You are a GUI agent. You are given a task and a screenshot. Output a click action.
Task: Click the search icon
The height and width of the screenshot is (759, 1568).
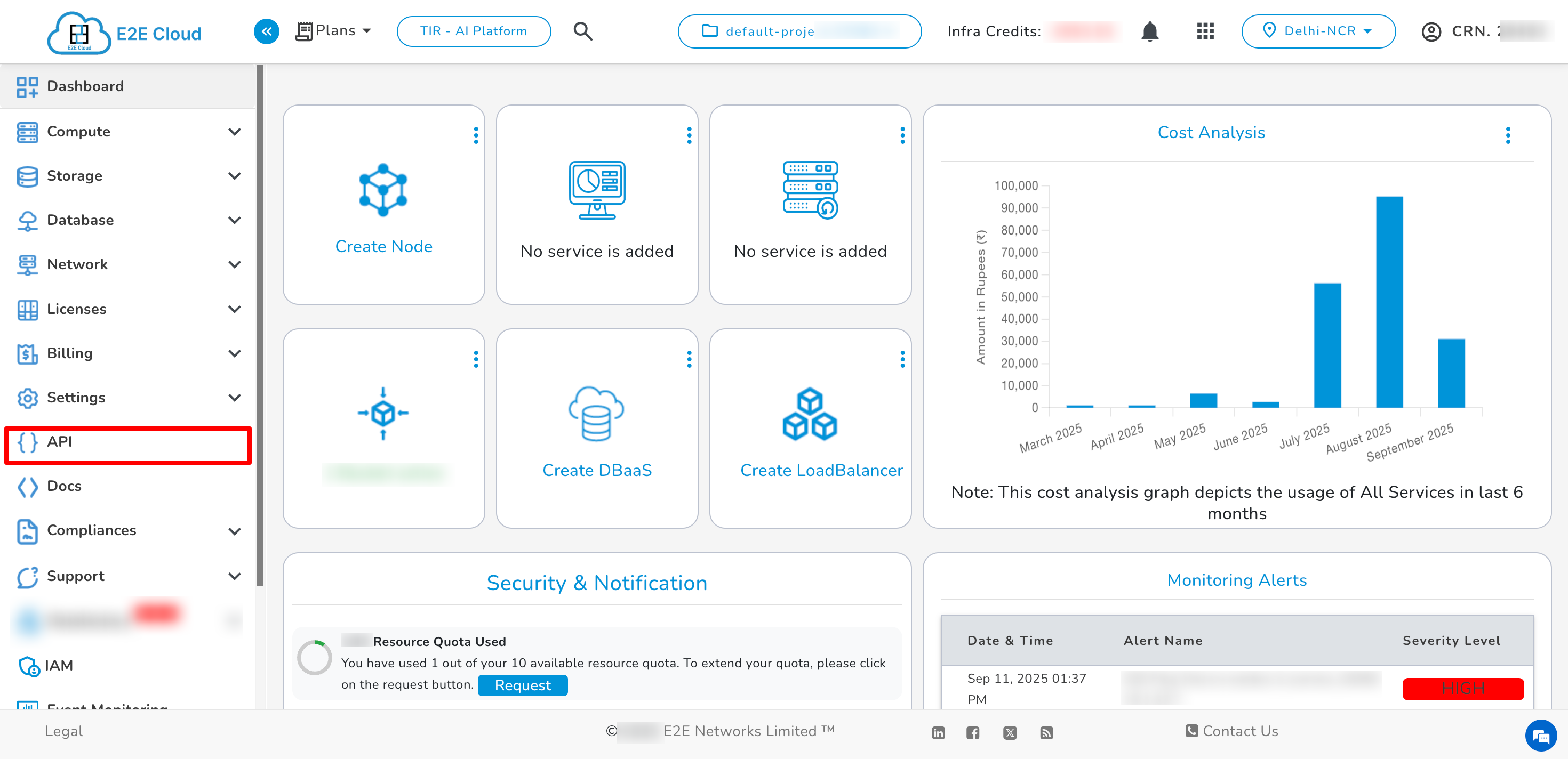point(582,31)
